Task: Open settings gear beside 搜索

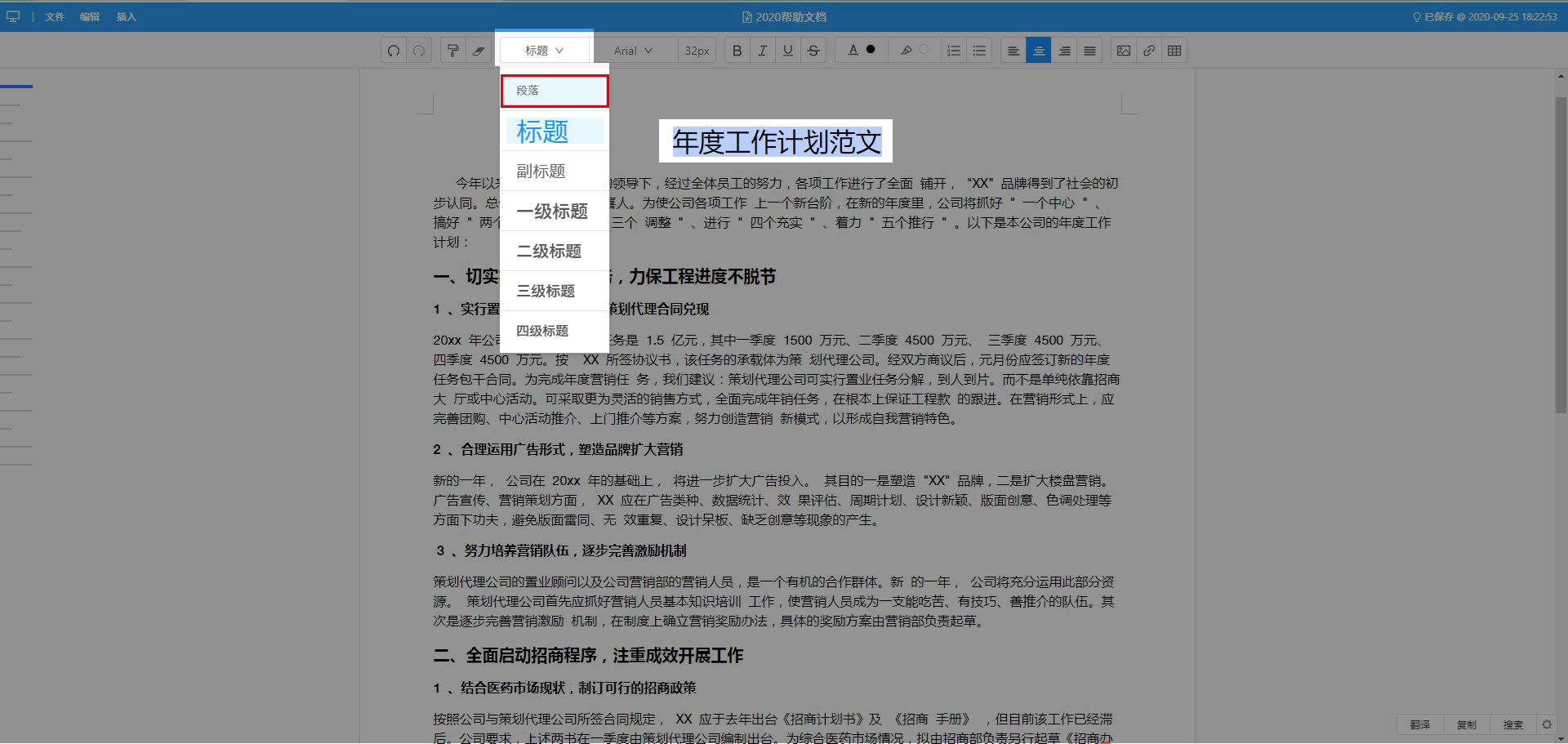Action: click(1546, 724)
